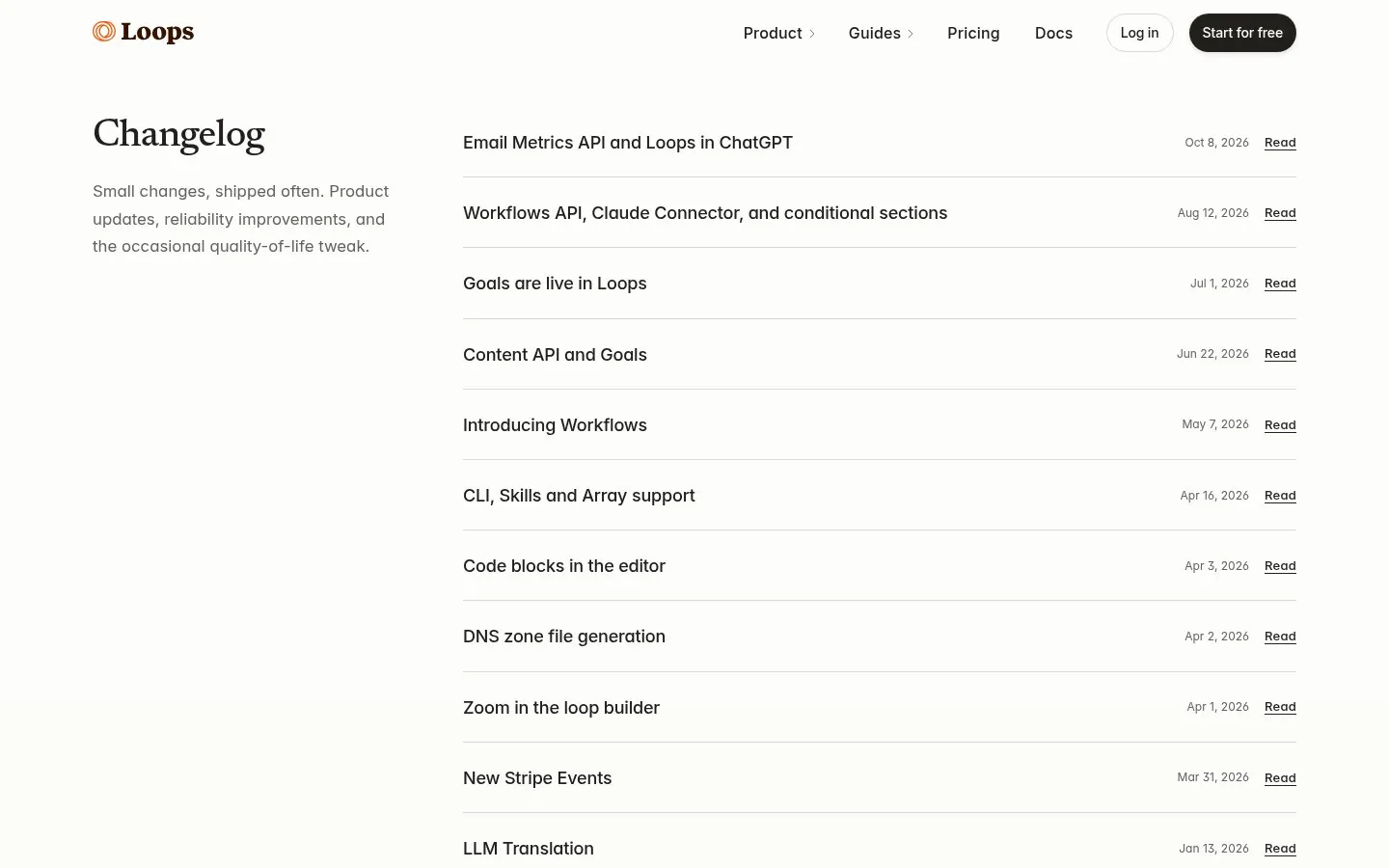Read the Apr 3, 2026 changelog post

click(1280, 566)
